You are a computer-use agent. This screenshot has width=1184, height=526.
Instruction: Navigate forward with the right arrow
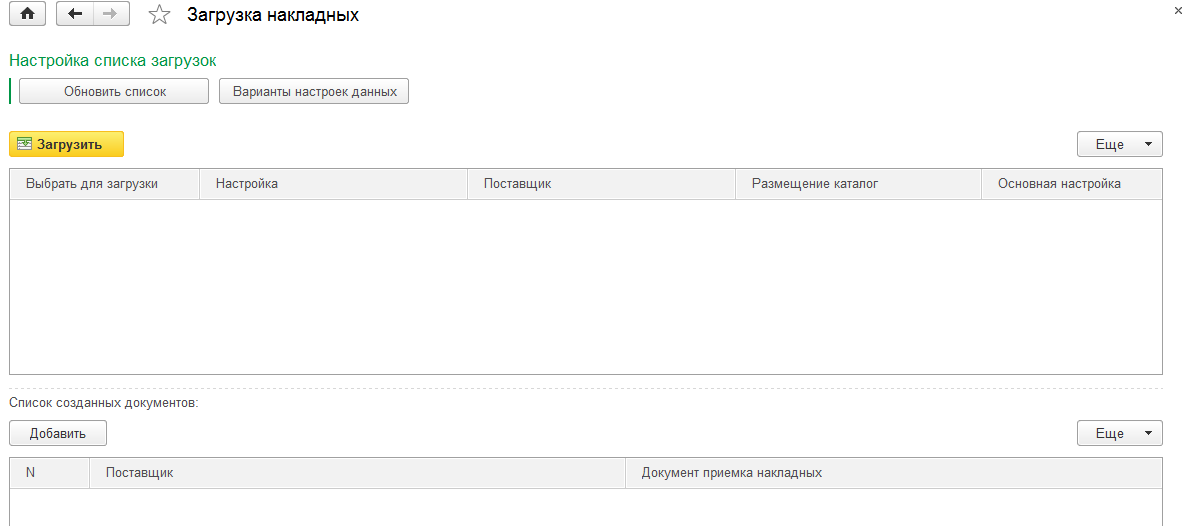coord(111,14)
